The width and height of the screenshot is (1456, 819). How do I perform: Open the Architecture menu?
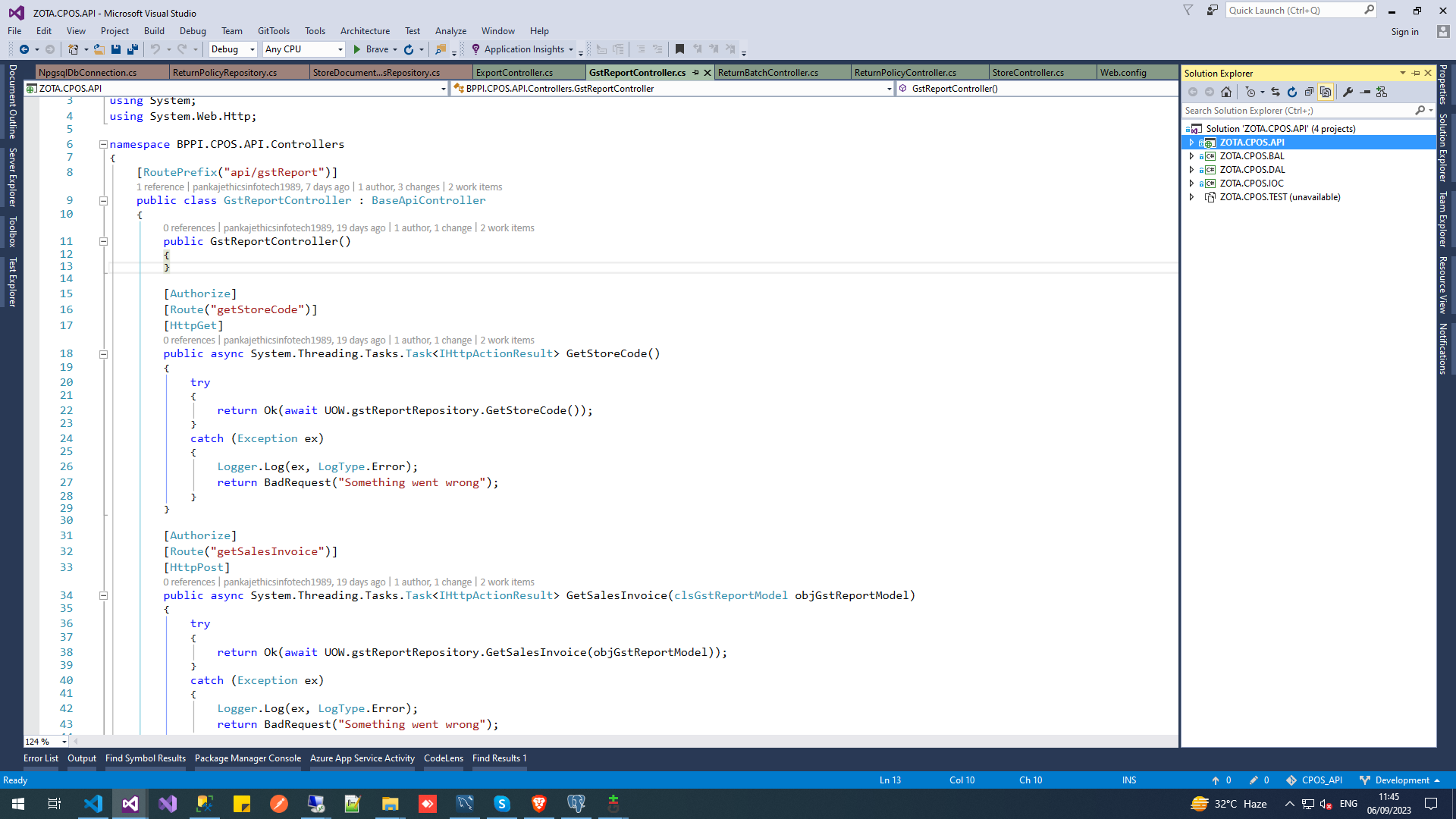(x=365, y=31)
